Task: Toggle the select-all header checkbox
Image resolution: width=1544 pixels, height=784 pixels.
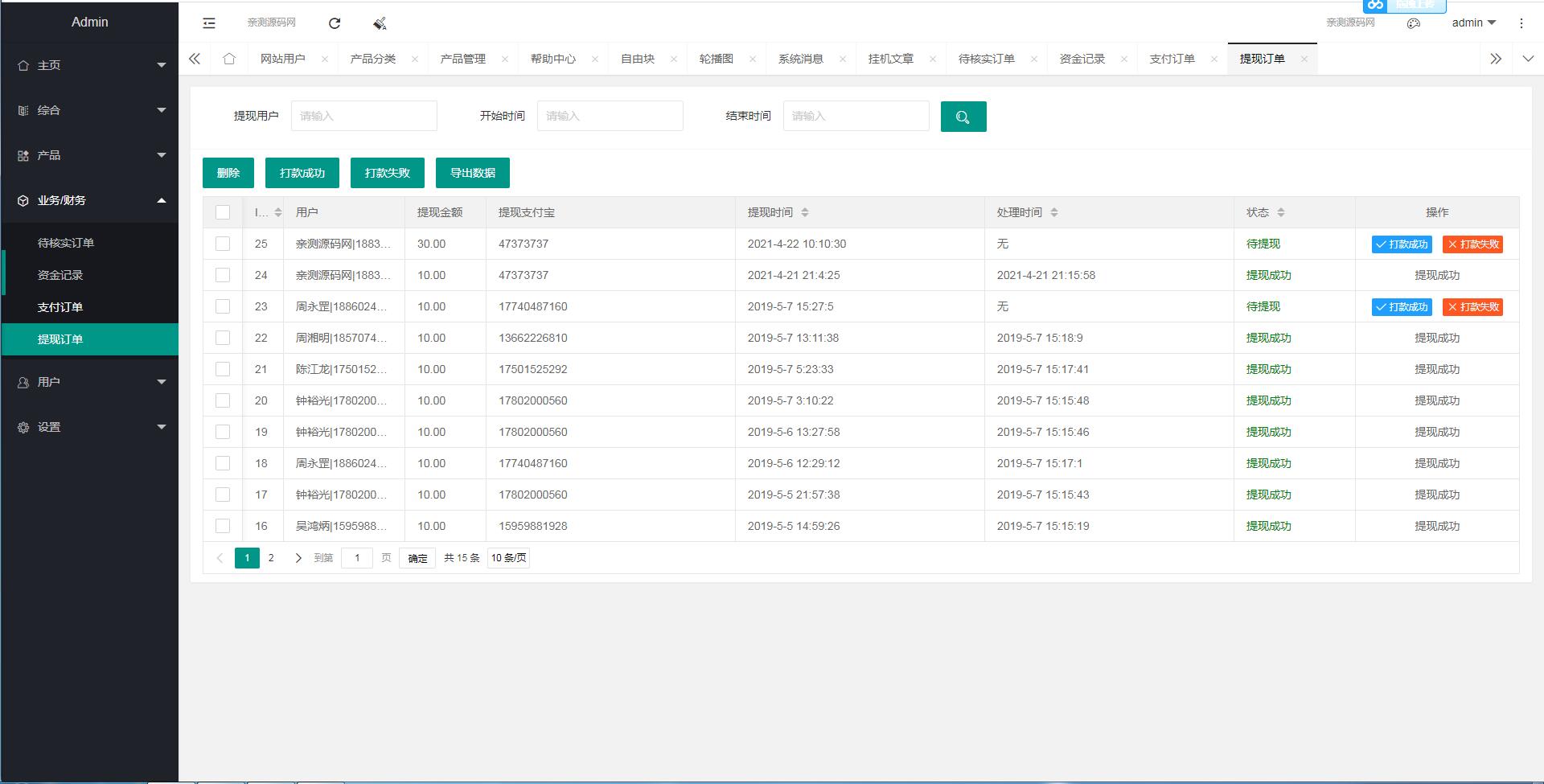Action: pyautogui.click(x=223, y=212)
